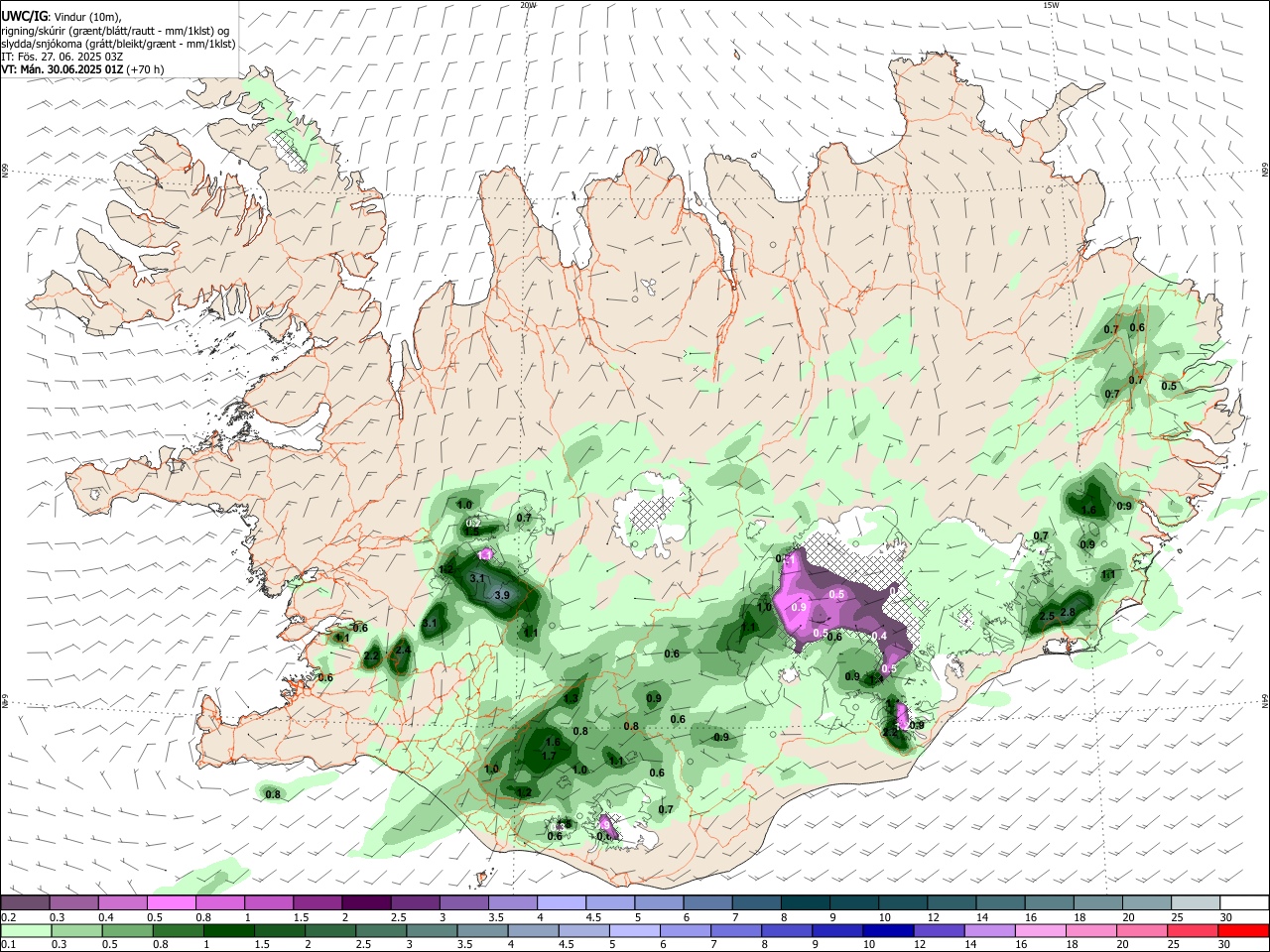Click the 2.8 precipitation value in the southeast
The height and width of the screenshot is (952, 1270).
pyautogui.click(x=1068, y=613)
